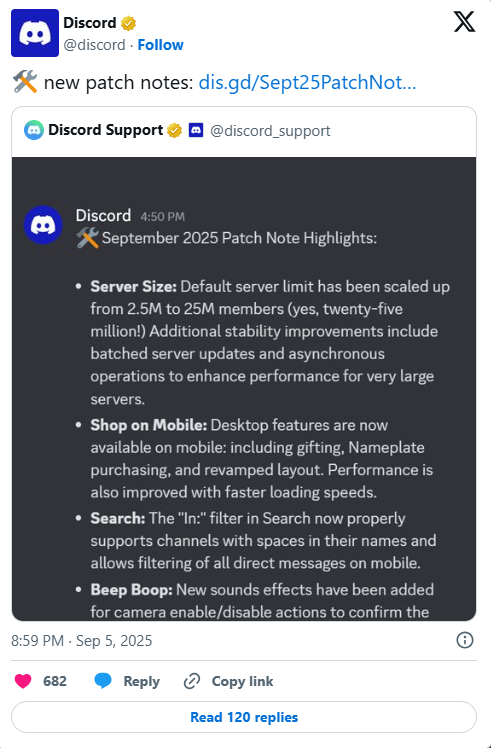Click the Discord affiliate badge near @discord_support
491x748 pixels.
point(196,130)
